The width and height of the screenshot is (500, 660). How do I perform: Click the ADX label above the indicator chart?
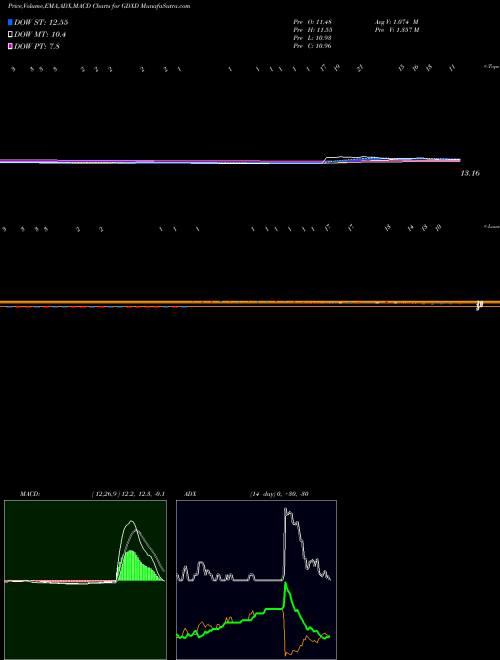pyautogui.click(x=191, y=494)
